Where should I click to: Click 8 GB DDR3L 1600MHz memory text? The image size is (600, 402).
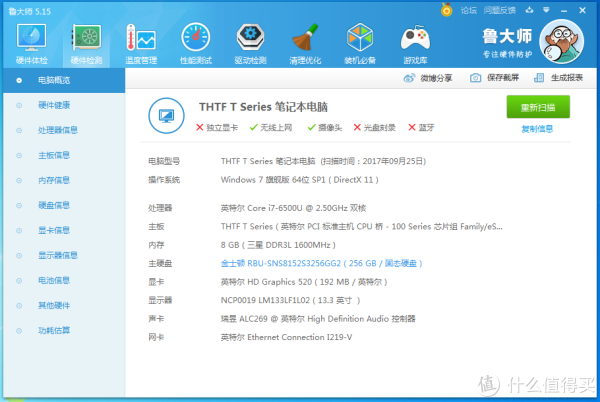point(278,245)
